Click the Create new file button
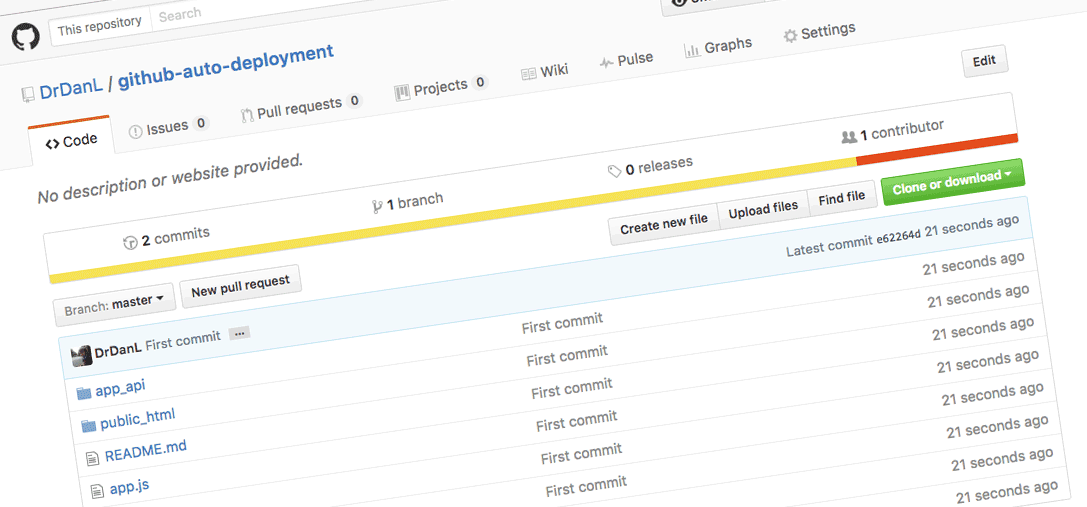The width and height of the screenshot is (1087, 507). tap(663, 224)
